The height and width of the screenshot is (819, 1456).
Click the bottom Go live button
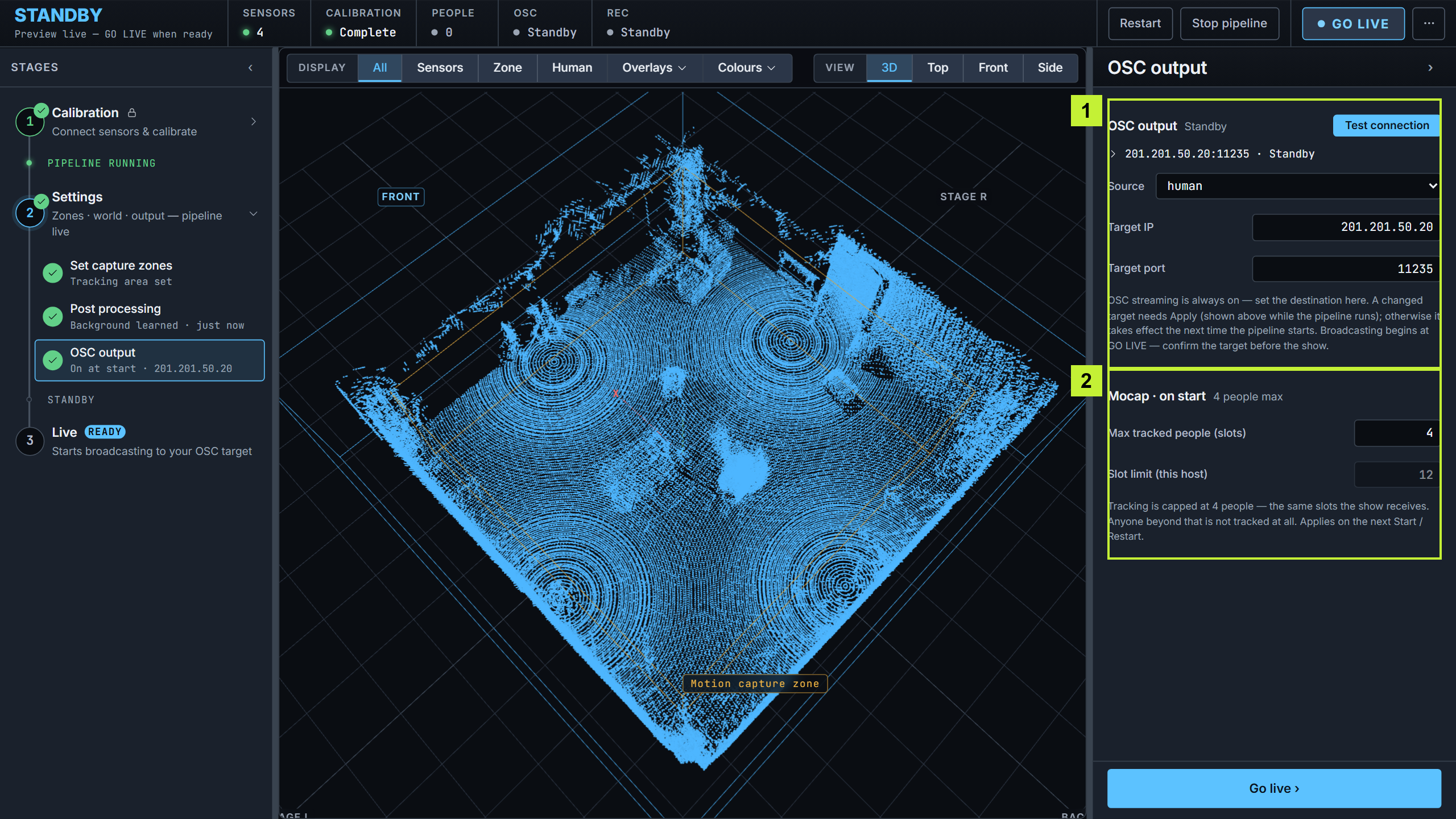click(1274, 788)
